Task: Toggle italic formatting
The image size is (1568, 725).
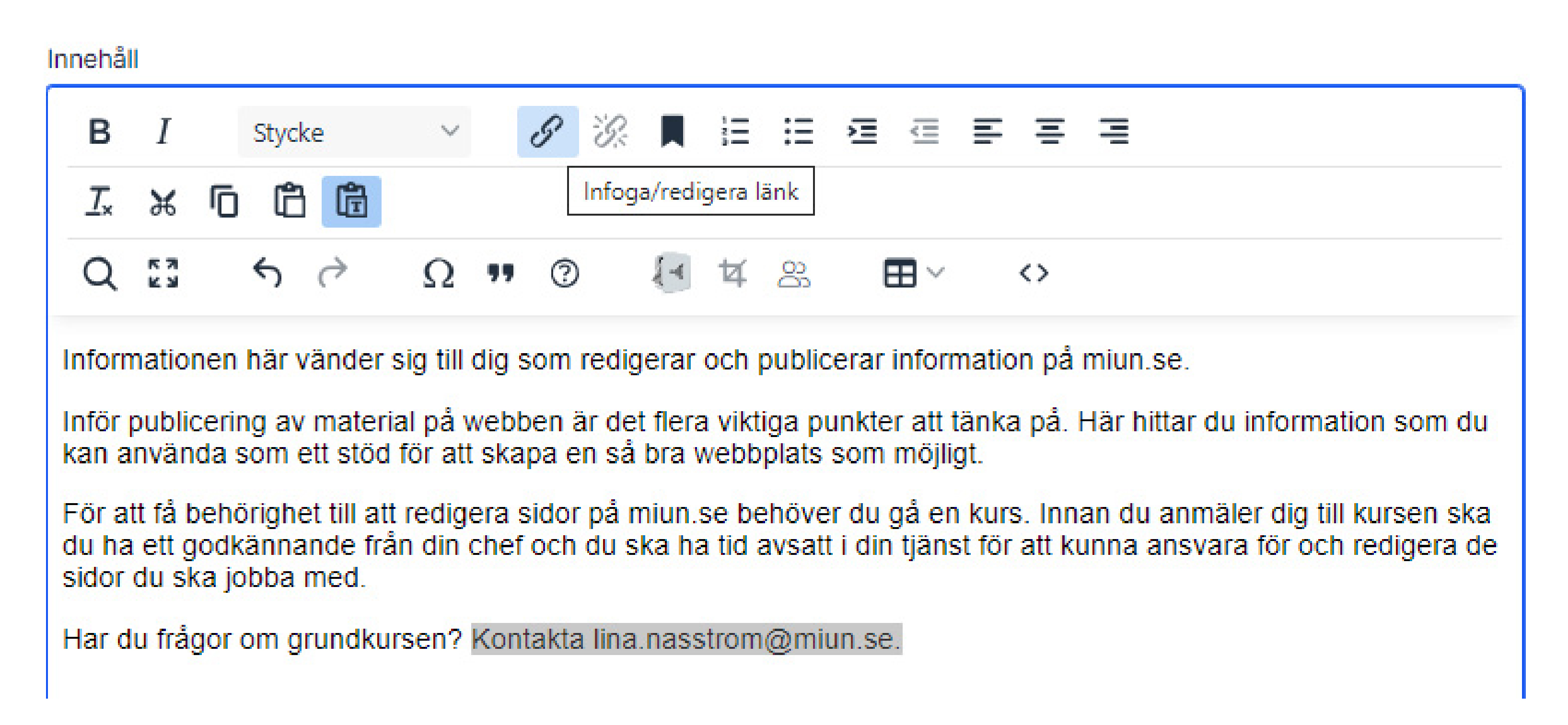Action: 163,131
